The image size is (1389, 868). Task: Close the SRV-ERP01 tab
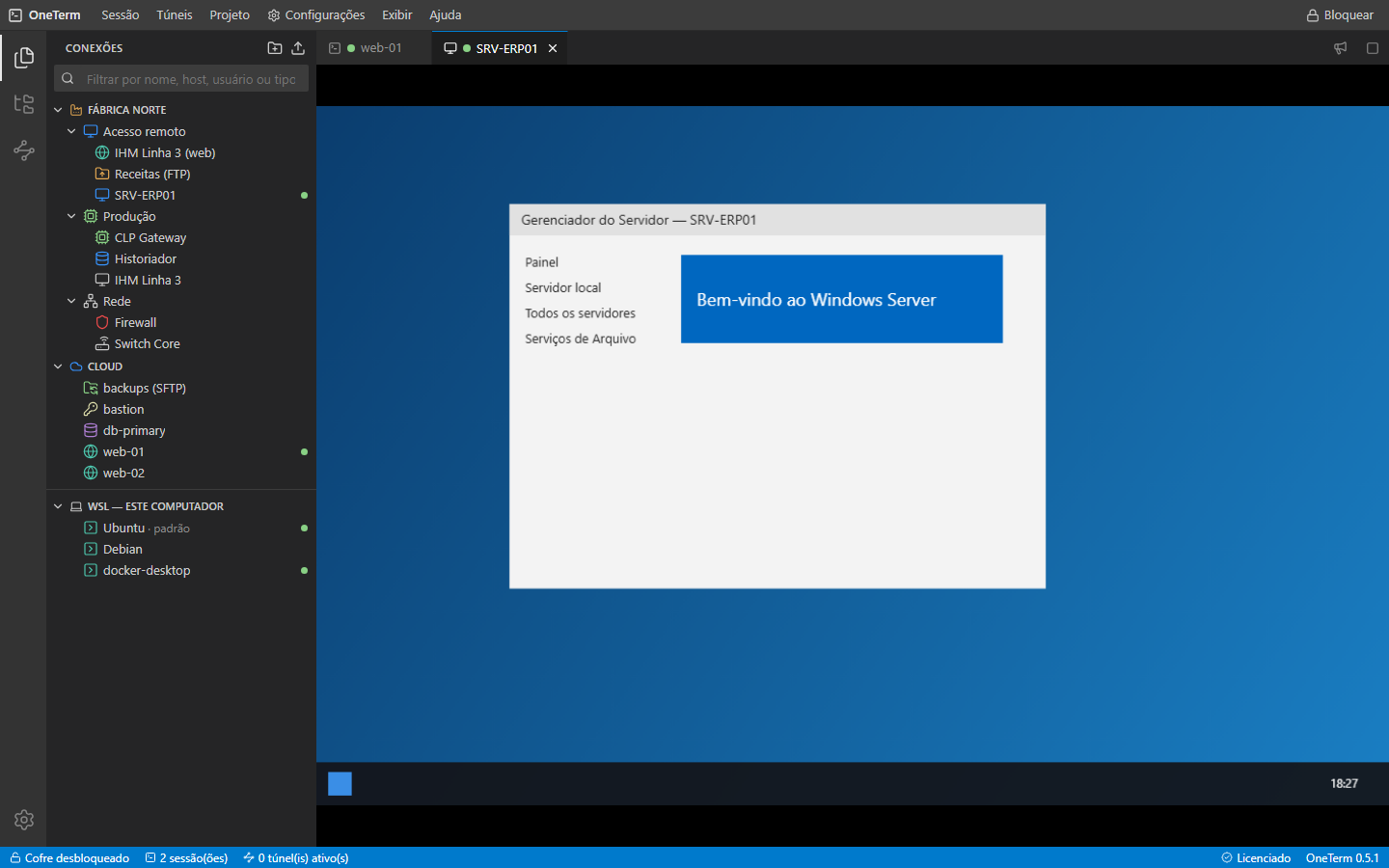click(553, 48)
